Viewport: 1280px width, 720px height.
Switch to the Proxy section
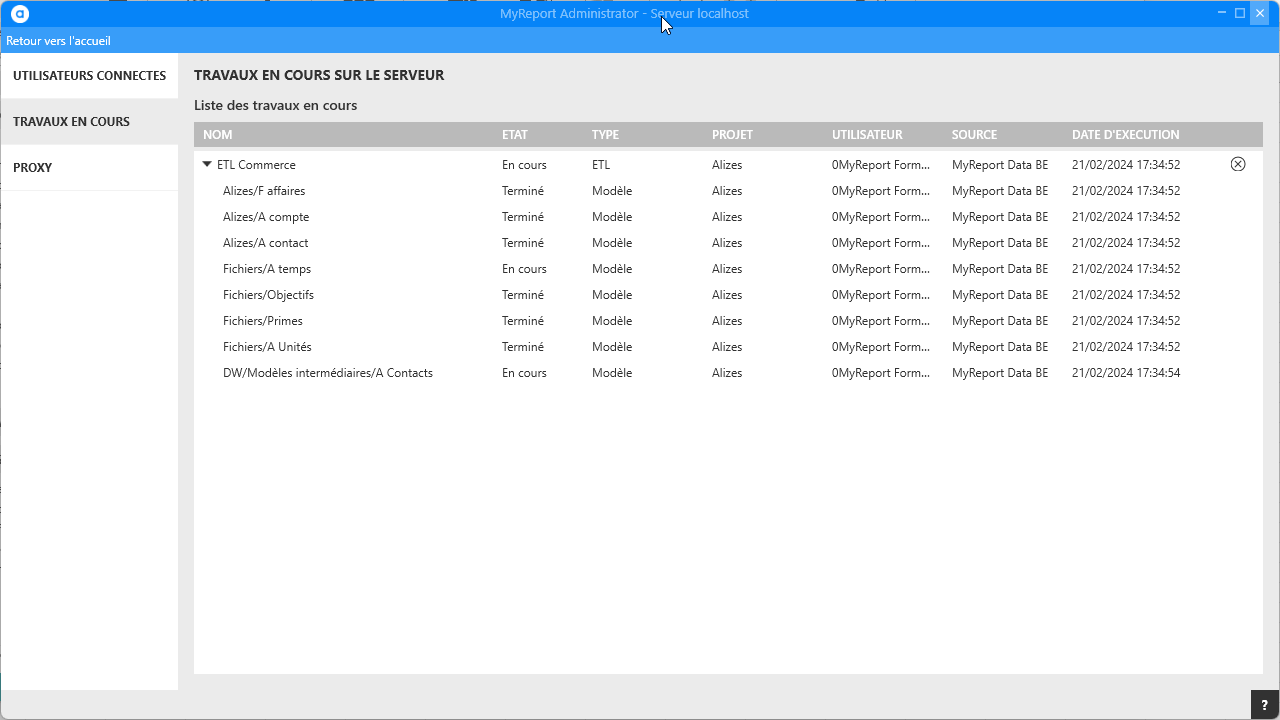point(33,168)
